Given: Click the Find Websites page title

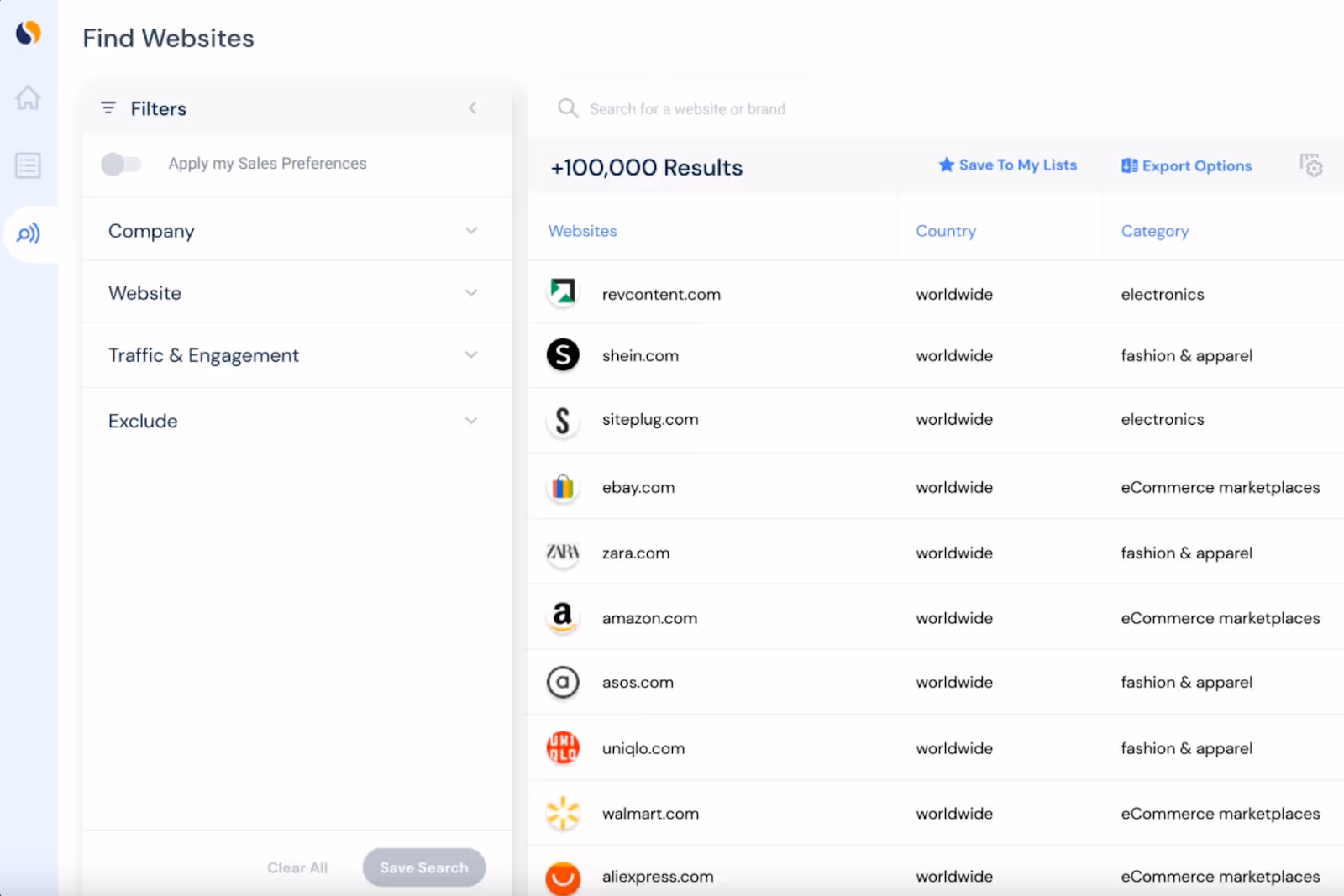Looking at the screenshot, I should [x=168, y=38].
